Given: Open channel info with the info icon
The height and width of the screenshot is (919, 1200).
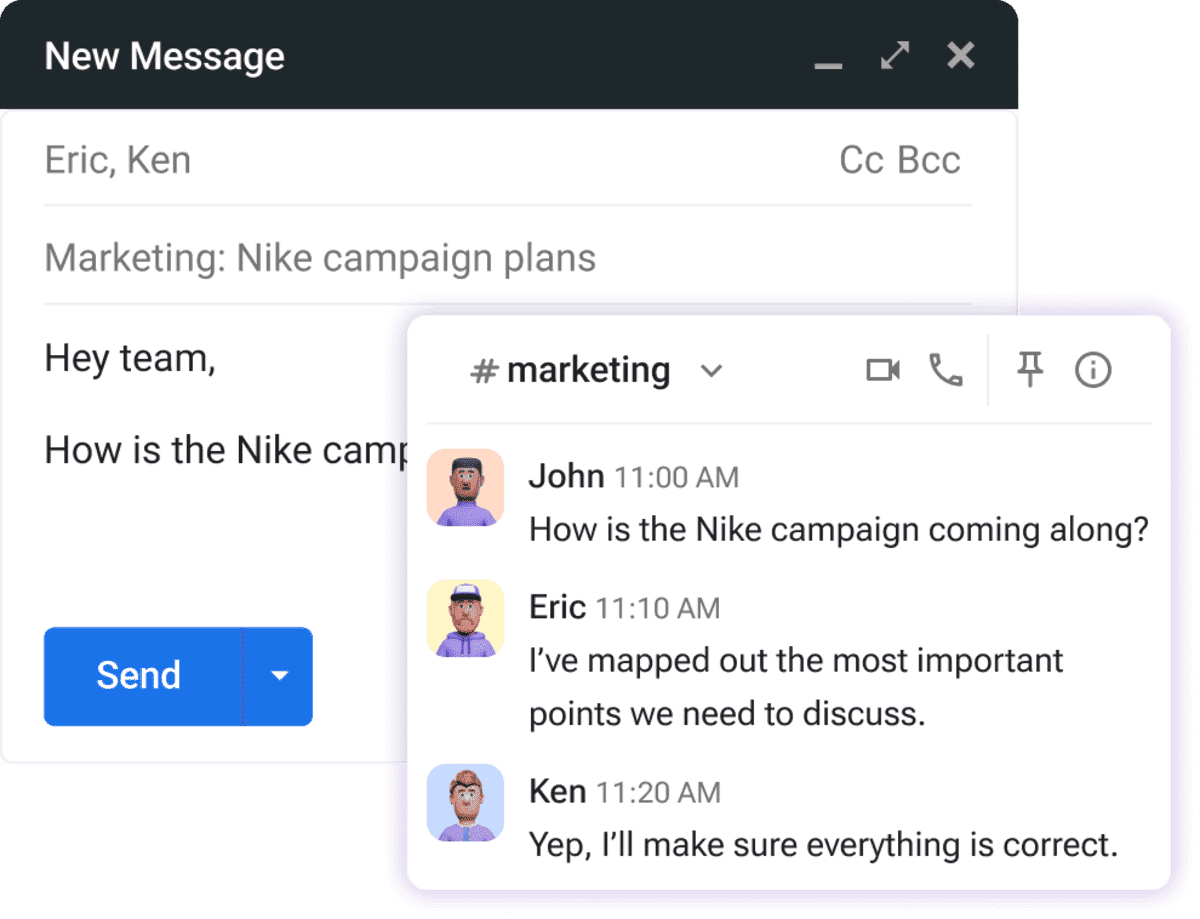Looking at the screenshot, I should (x=1092, y=369).
